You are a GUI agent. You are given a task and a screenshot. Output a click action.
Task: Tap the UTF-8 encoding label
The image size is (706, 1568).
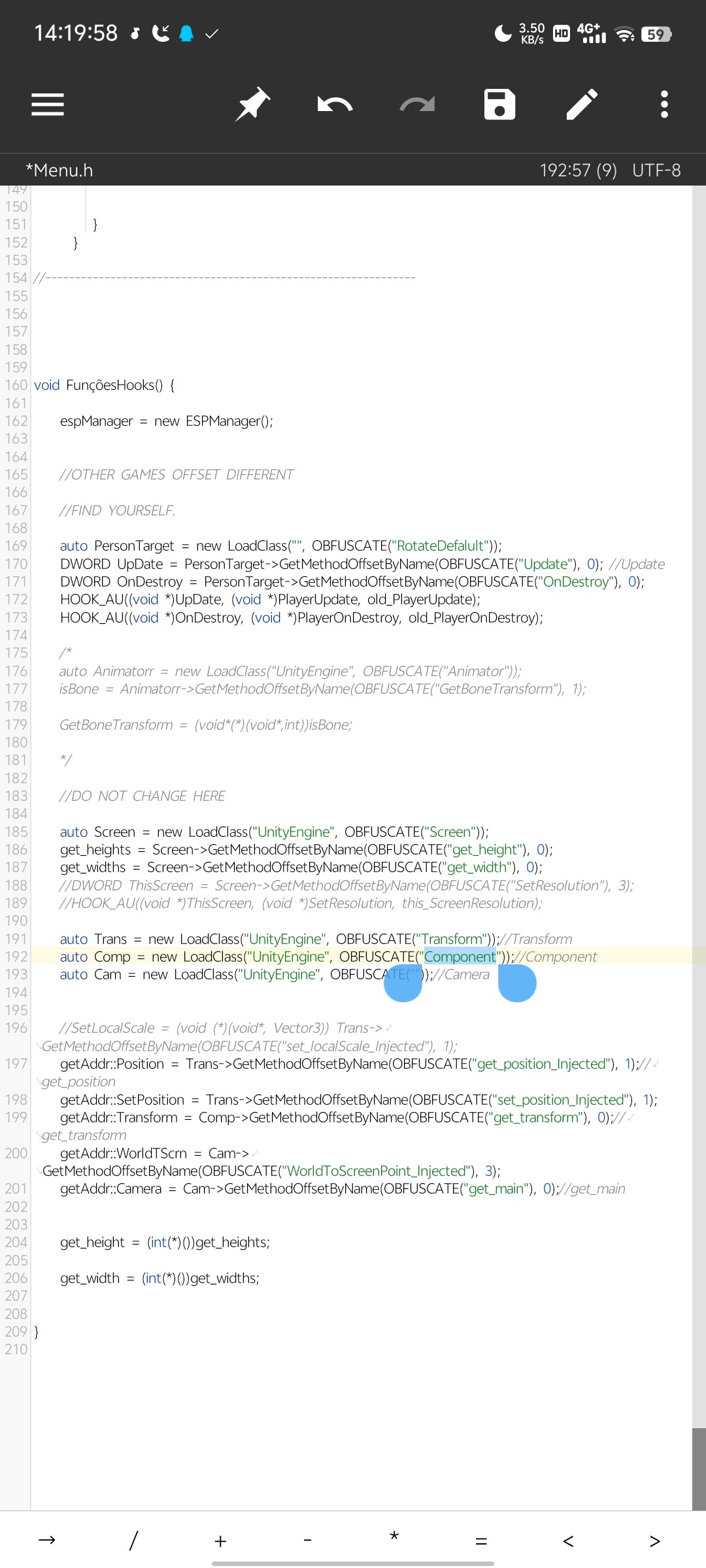coord(656,171)
